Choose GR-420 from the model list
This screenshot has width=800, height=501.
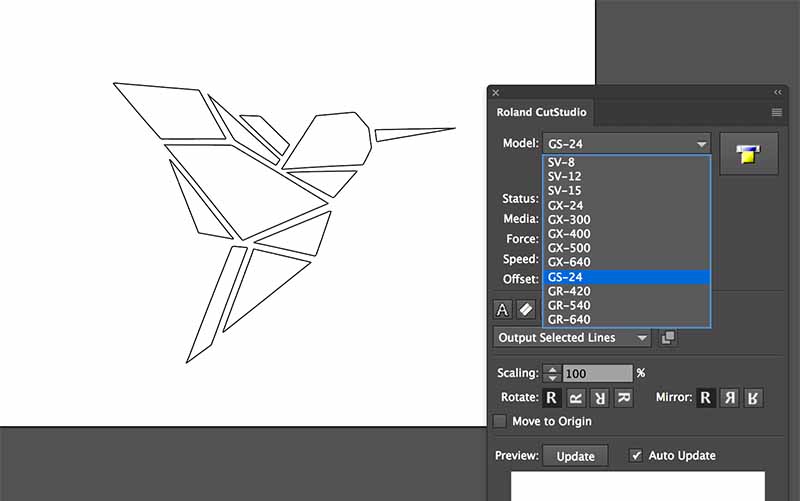[x=627, y=291]
